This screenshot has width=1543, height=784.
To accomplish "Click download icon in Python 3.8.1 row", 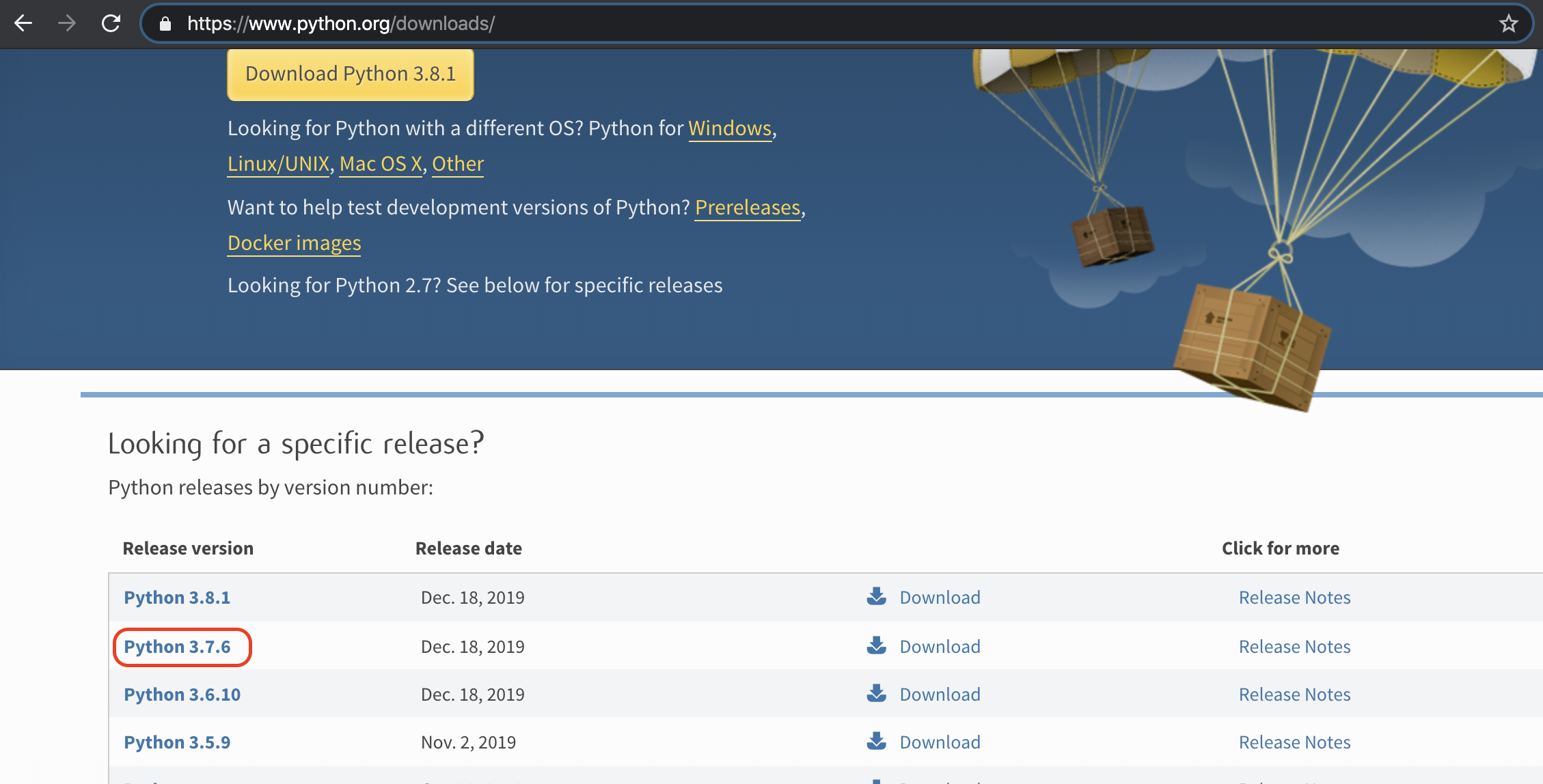I will pyautogui.click(x=876, y=596).
